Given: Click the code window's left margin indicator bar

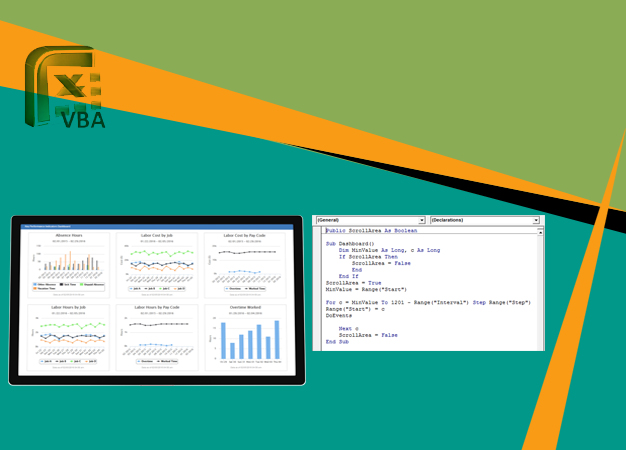Looking at the screenshot, I should point(317,288).
